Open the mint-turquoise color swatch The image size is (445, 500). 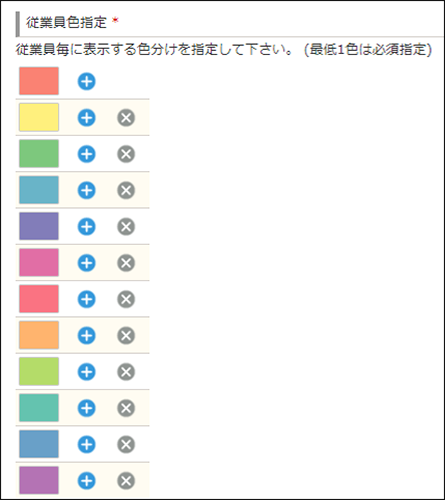(39, 408)
